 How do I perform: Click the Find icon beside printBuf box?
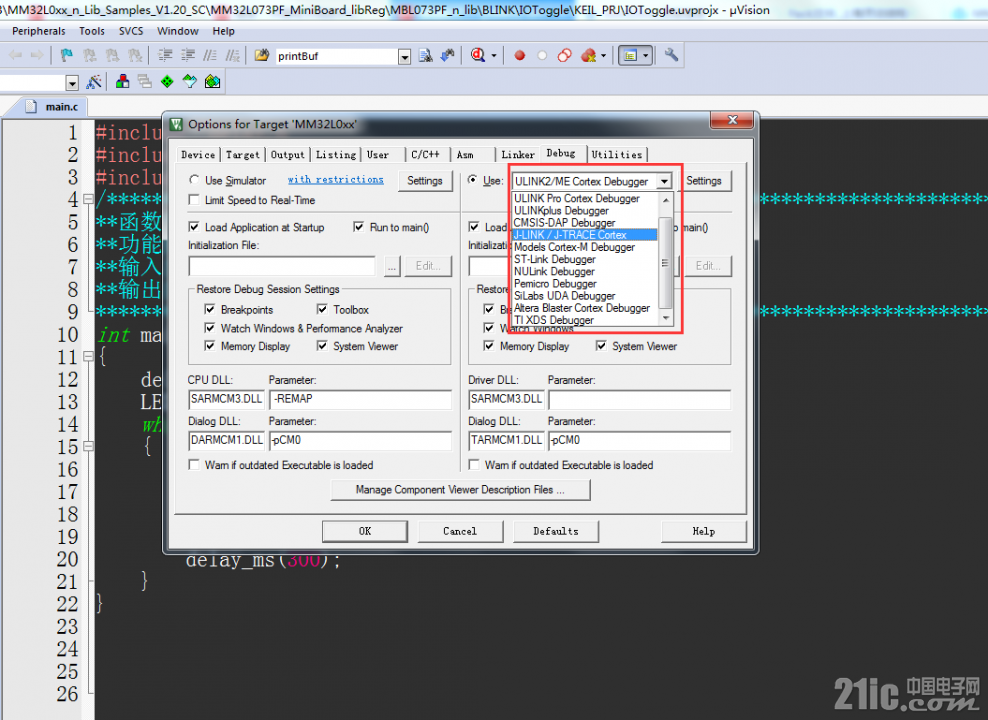(x=426, y=55)
